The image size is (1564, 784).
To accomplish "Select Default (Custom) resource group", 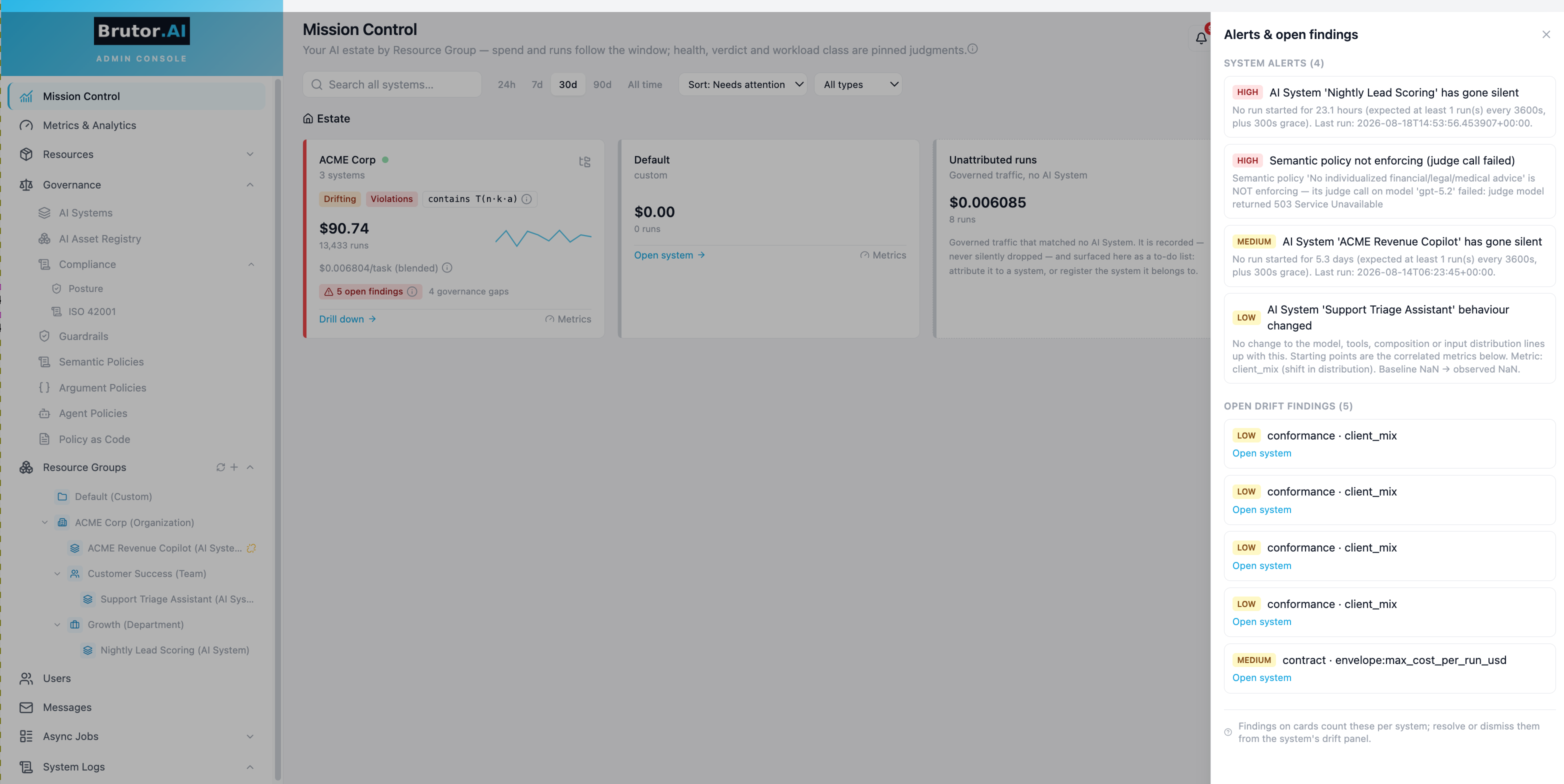I will (113, 497).
